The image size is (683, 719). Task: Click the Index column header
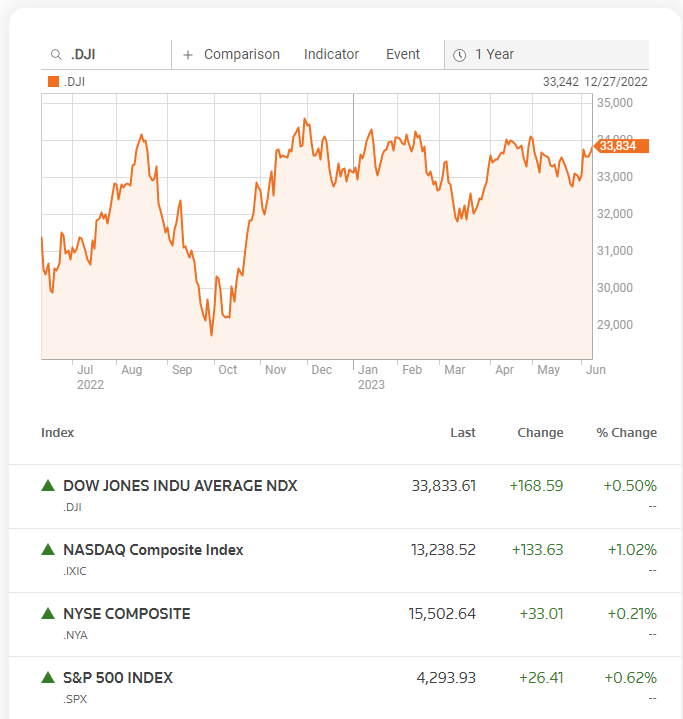coord(57,432)
